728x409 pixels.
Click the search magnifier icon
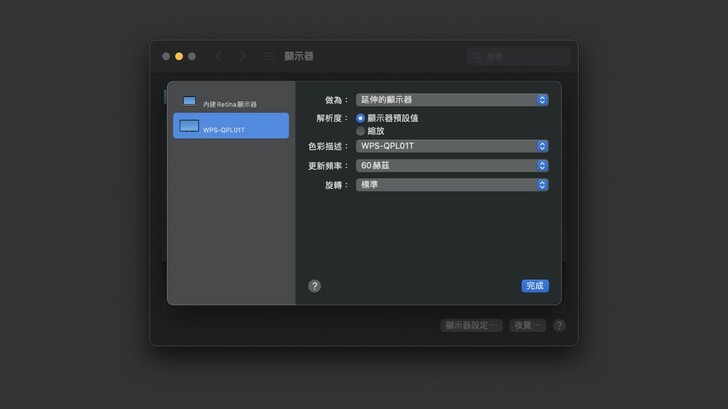(478, 57)
